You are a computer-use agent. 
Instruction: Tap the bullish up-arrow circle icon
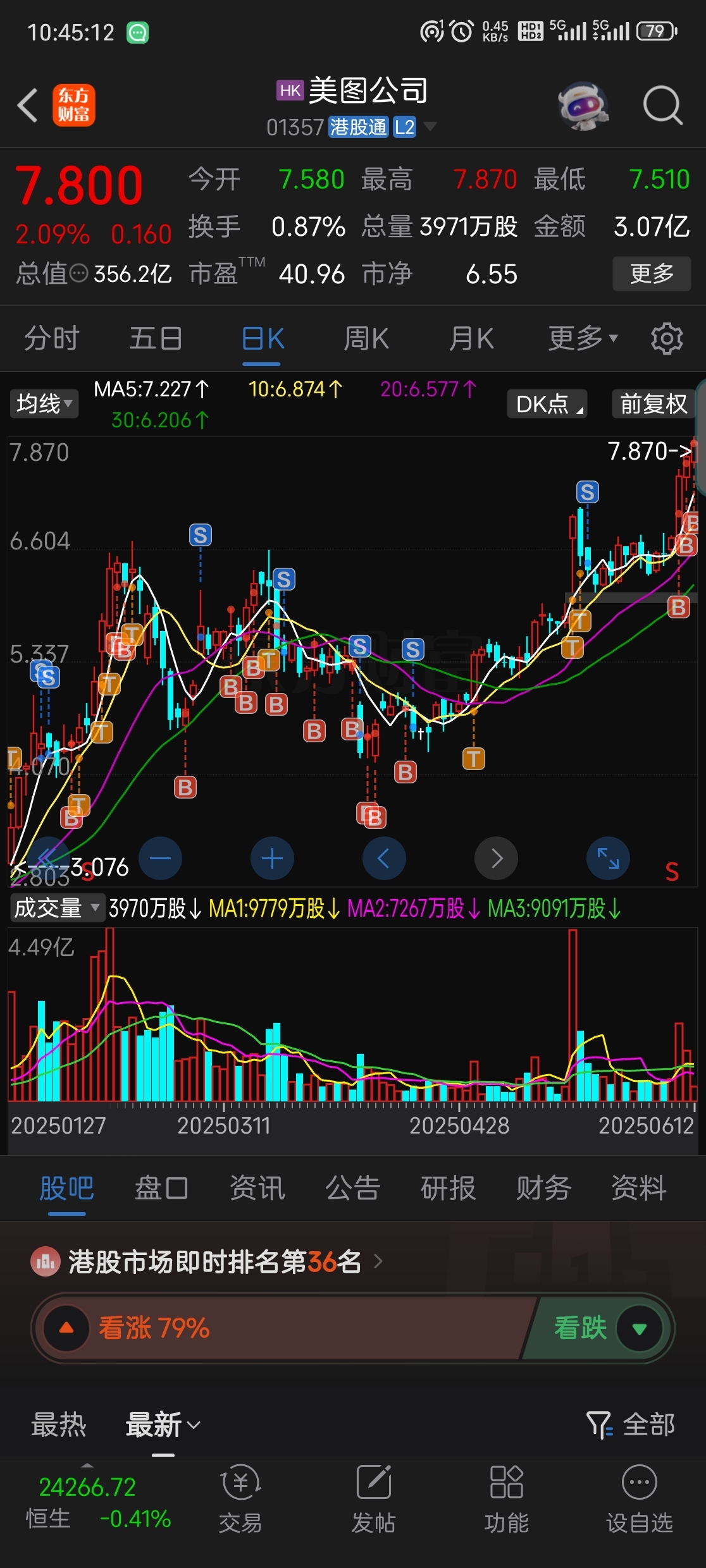click(66, 1328)
